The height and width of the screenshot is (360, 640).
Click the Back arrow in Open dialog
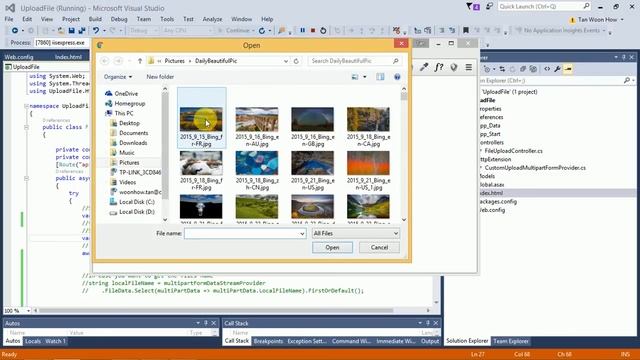pyautogui.click(x=104, y=61)
